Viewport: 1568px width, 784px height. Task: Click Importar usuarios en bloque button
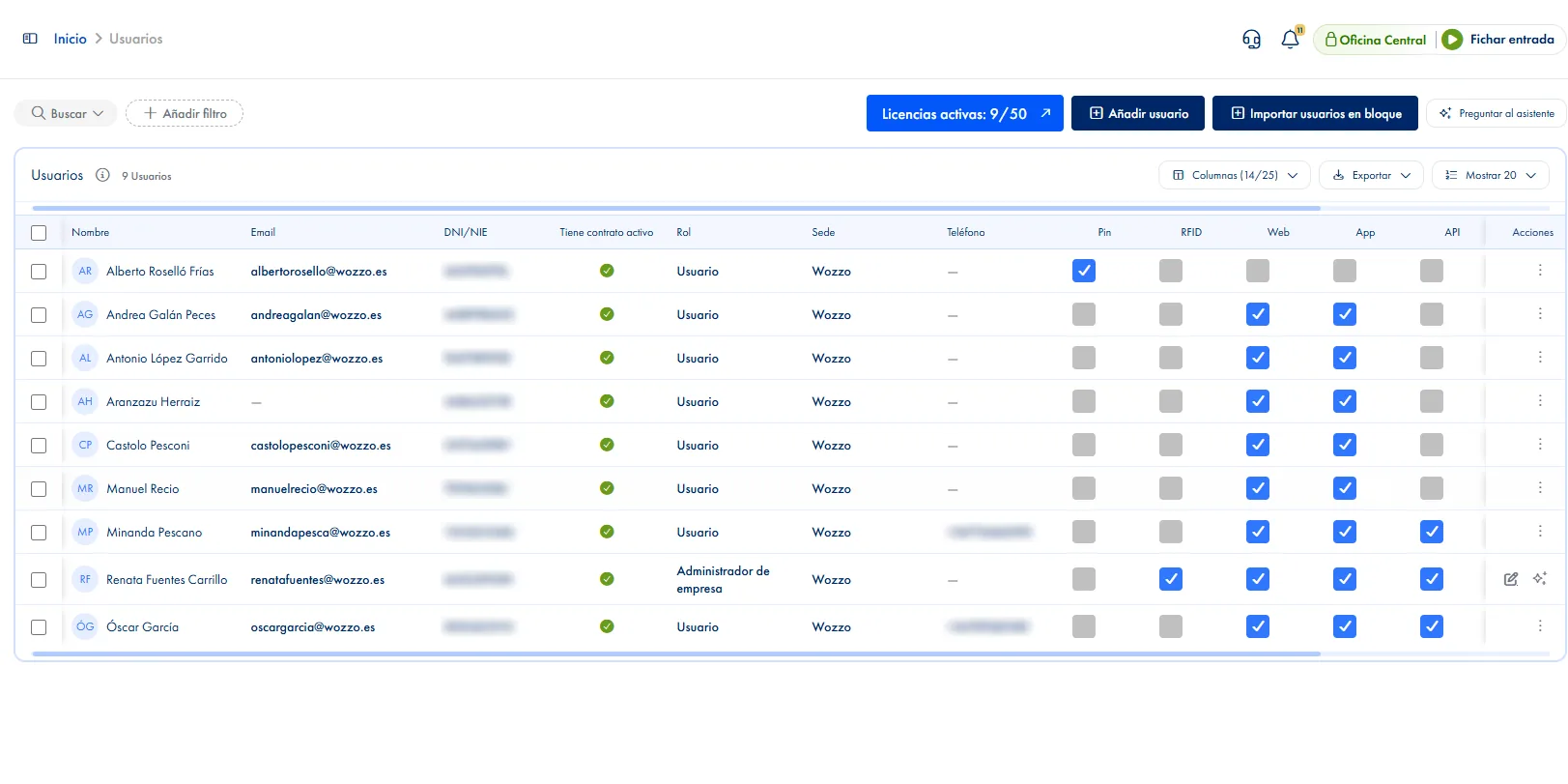(x=1315, y=113)
